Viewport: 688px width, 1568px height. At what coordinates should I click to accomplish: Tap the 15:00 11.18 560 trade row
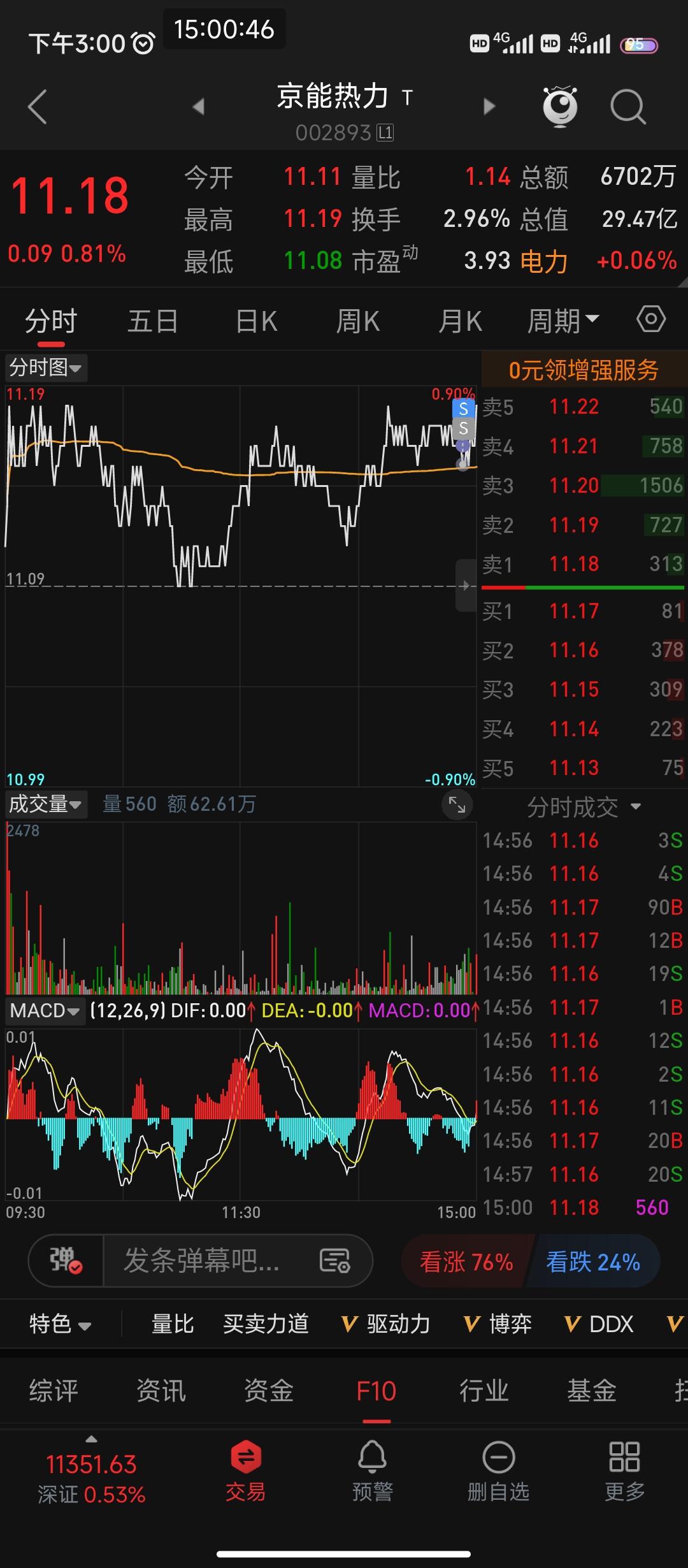[x=584, y=1207]
